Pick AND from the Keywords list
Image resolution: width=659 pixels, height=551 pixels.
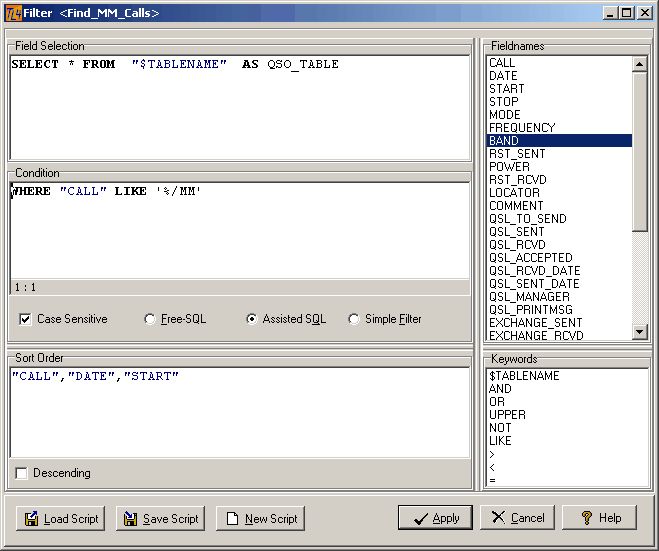click(567, 389)
